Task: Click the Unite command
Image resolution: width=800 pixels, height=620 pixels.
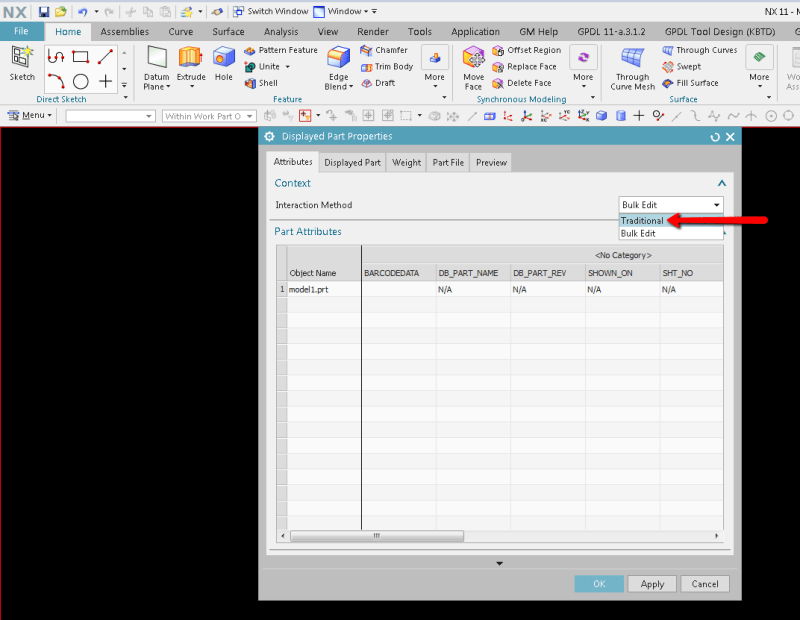Action: (262, 66)
